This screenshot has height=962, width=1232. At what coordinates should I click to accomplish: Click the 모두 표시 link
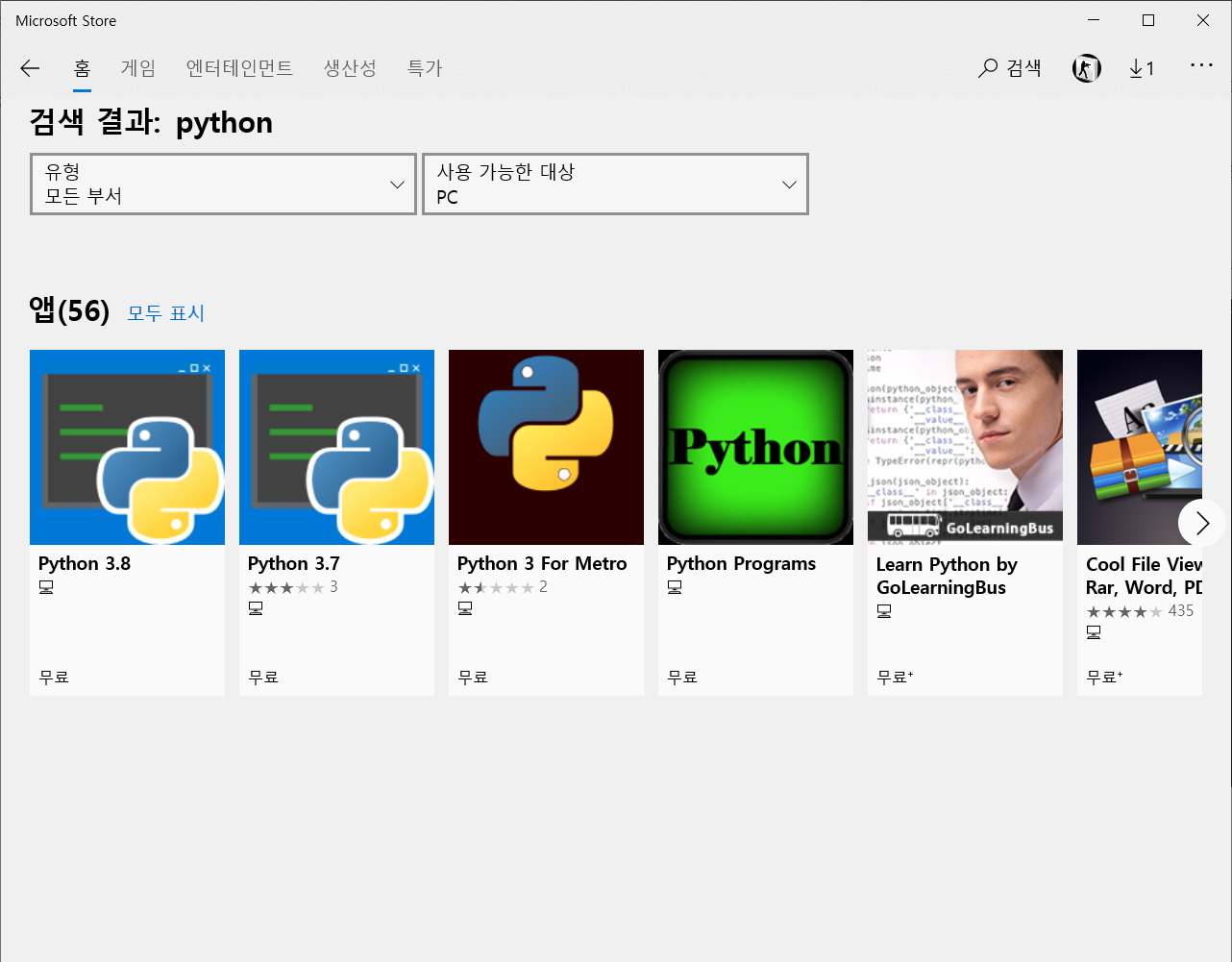[x=166, y=313]
